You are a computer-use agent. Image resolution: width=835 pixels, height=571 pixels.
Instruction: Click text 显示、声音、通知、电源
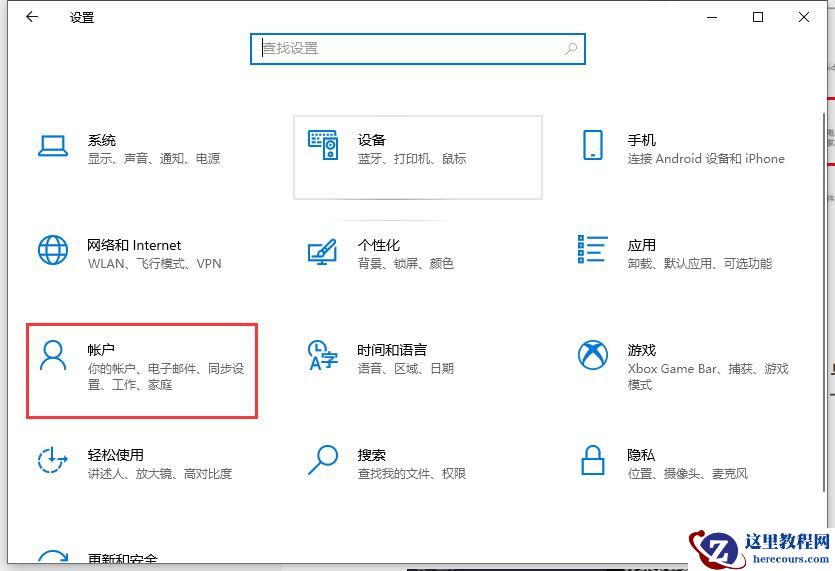154,159
